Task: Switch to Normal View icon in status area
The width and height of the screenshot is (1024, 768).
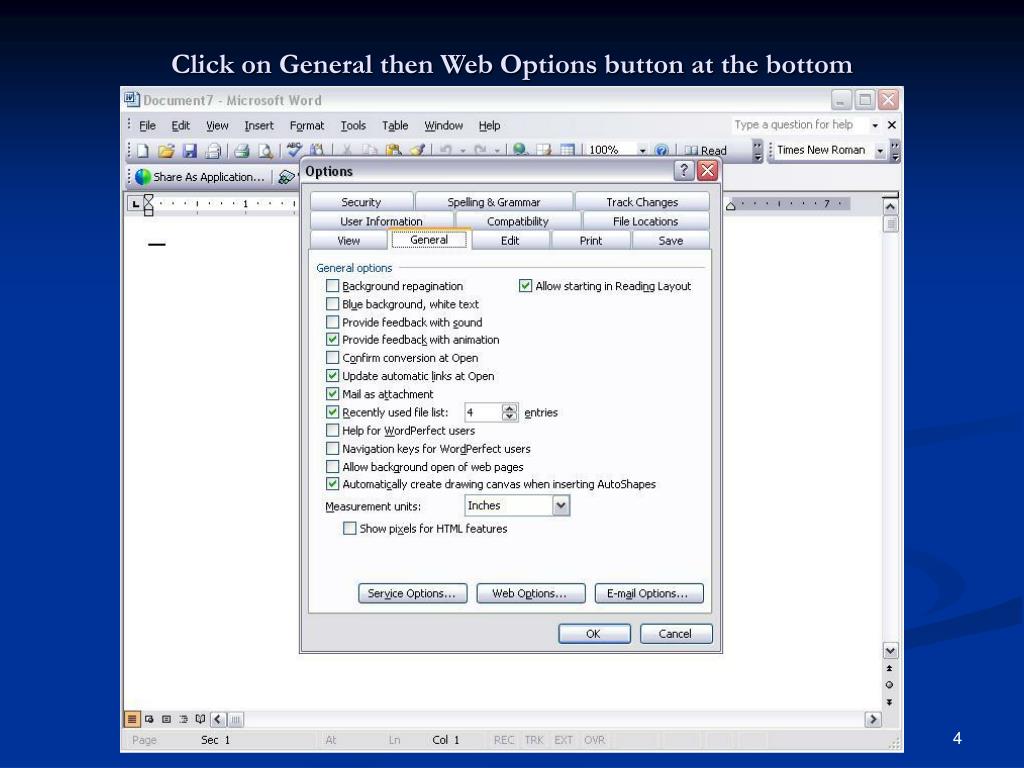Action: (x=132, y=719)
